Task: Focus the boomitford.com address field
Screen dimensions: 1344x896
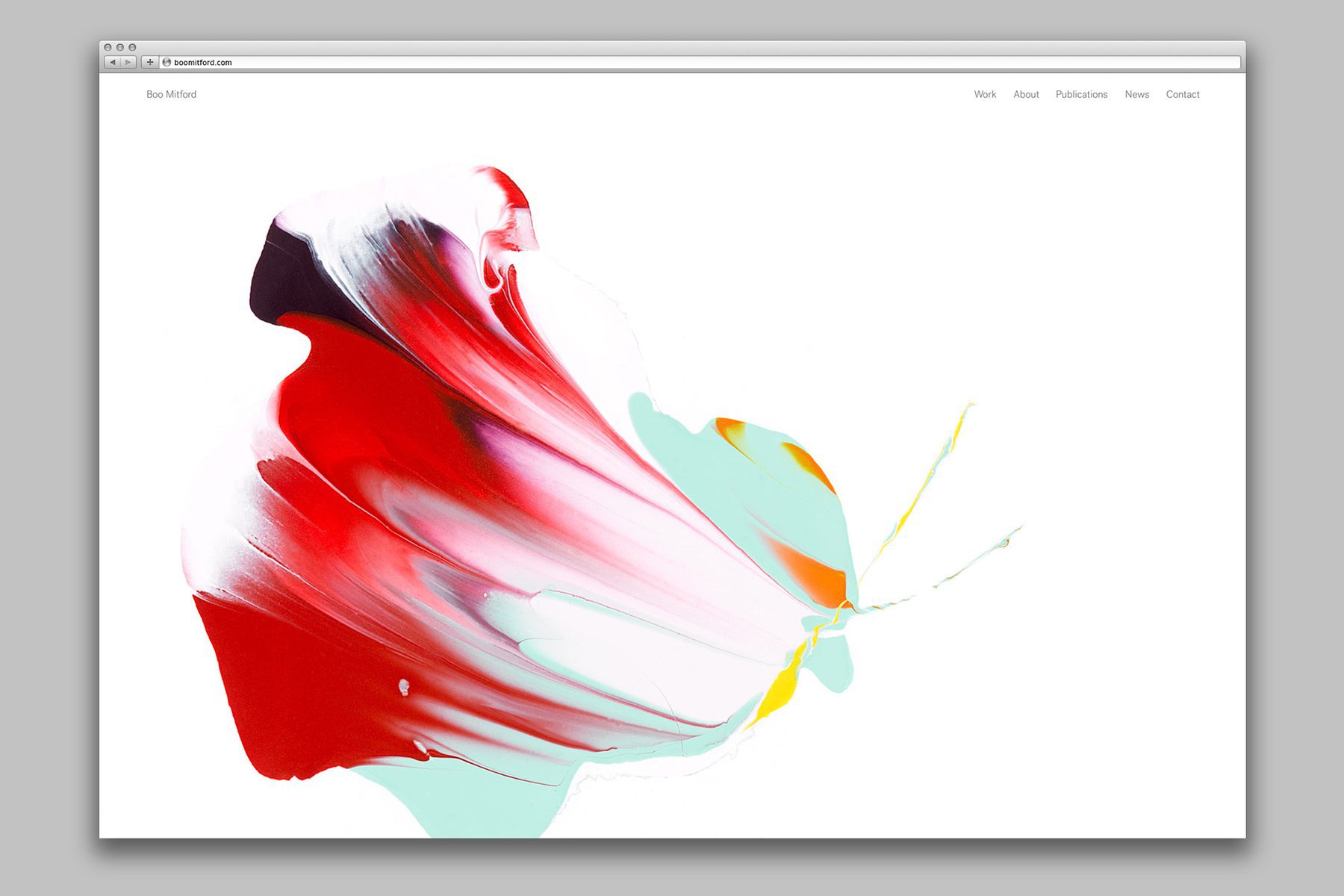Action: pos(672,63)
